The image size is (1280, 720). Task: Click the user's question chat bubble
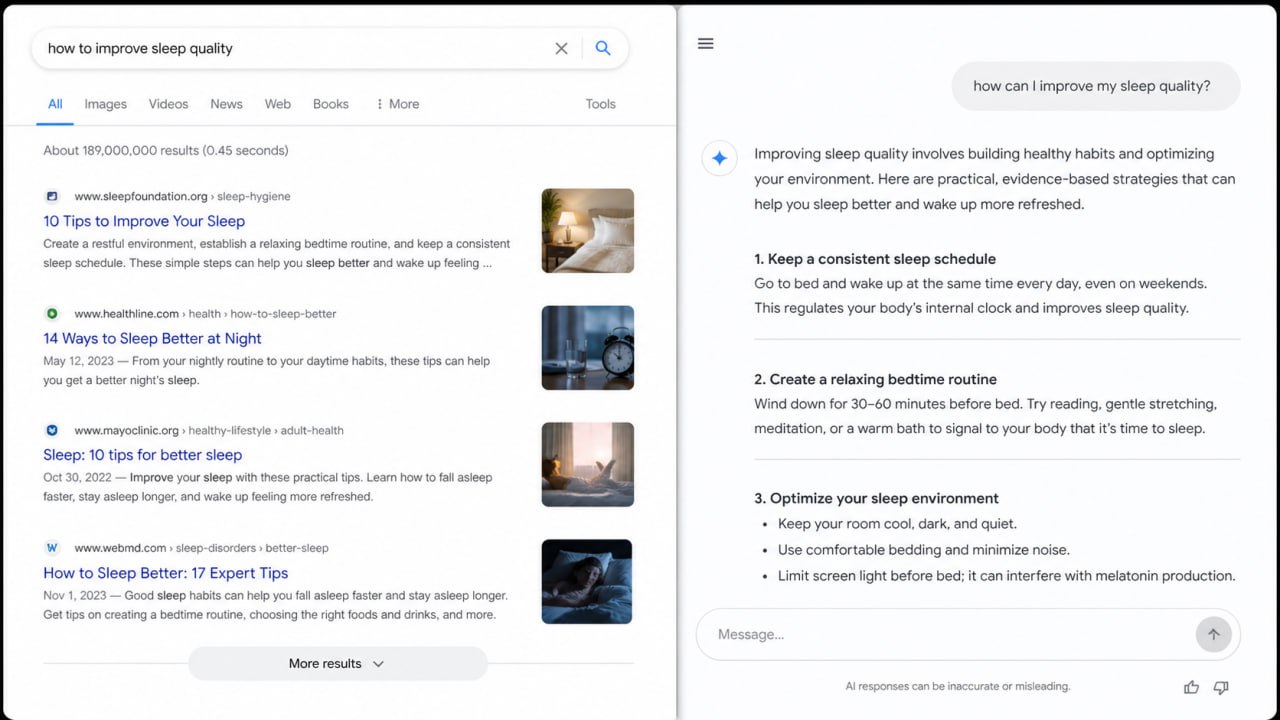click(1096, 86)
